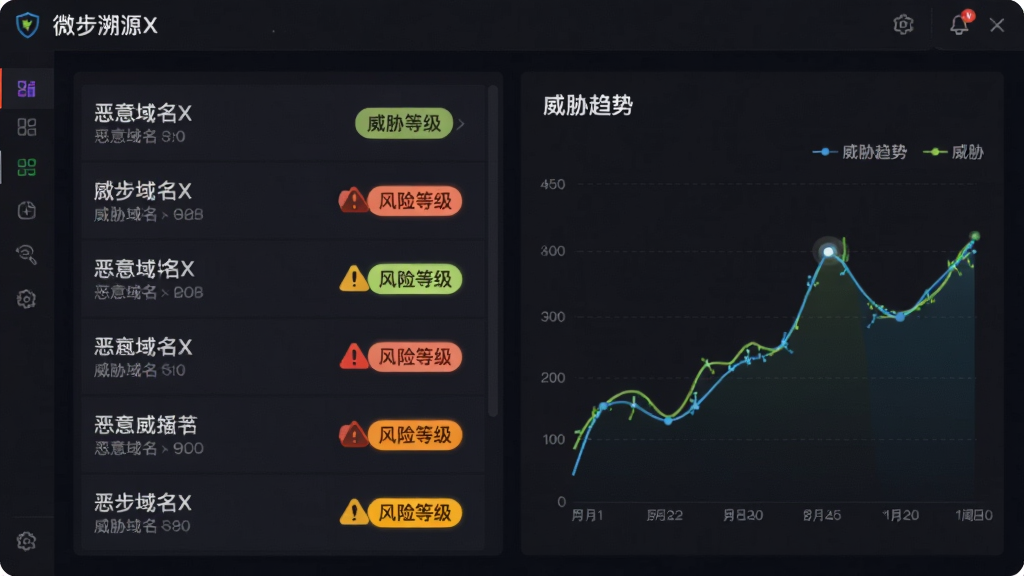Click the green 威胁等级 badge
The image size is (1024, 576).
(x=404, y=123)
